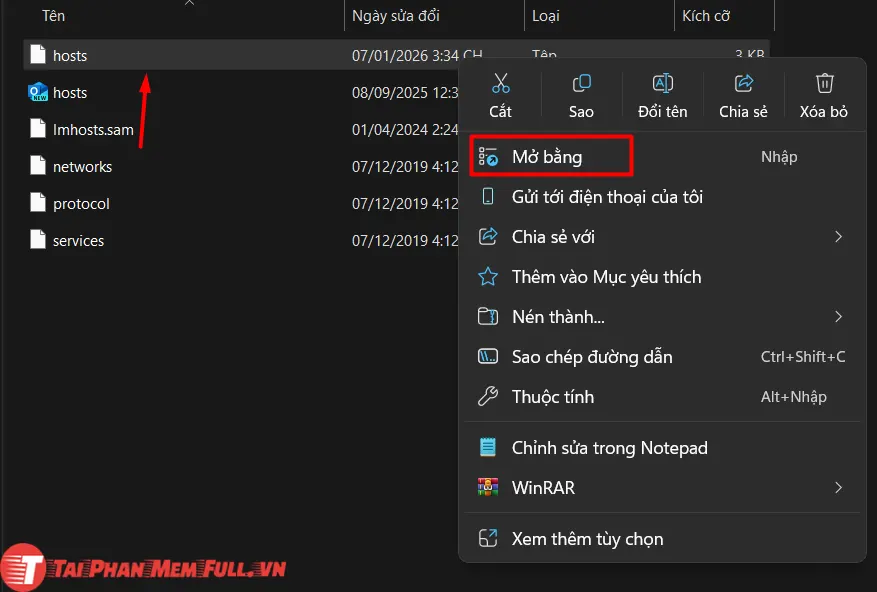Click the Đổi tên (Rename) icon
The image size is (877, 592).
(x=662, y=84)
